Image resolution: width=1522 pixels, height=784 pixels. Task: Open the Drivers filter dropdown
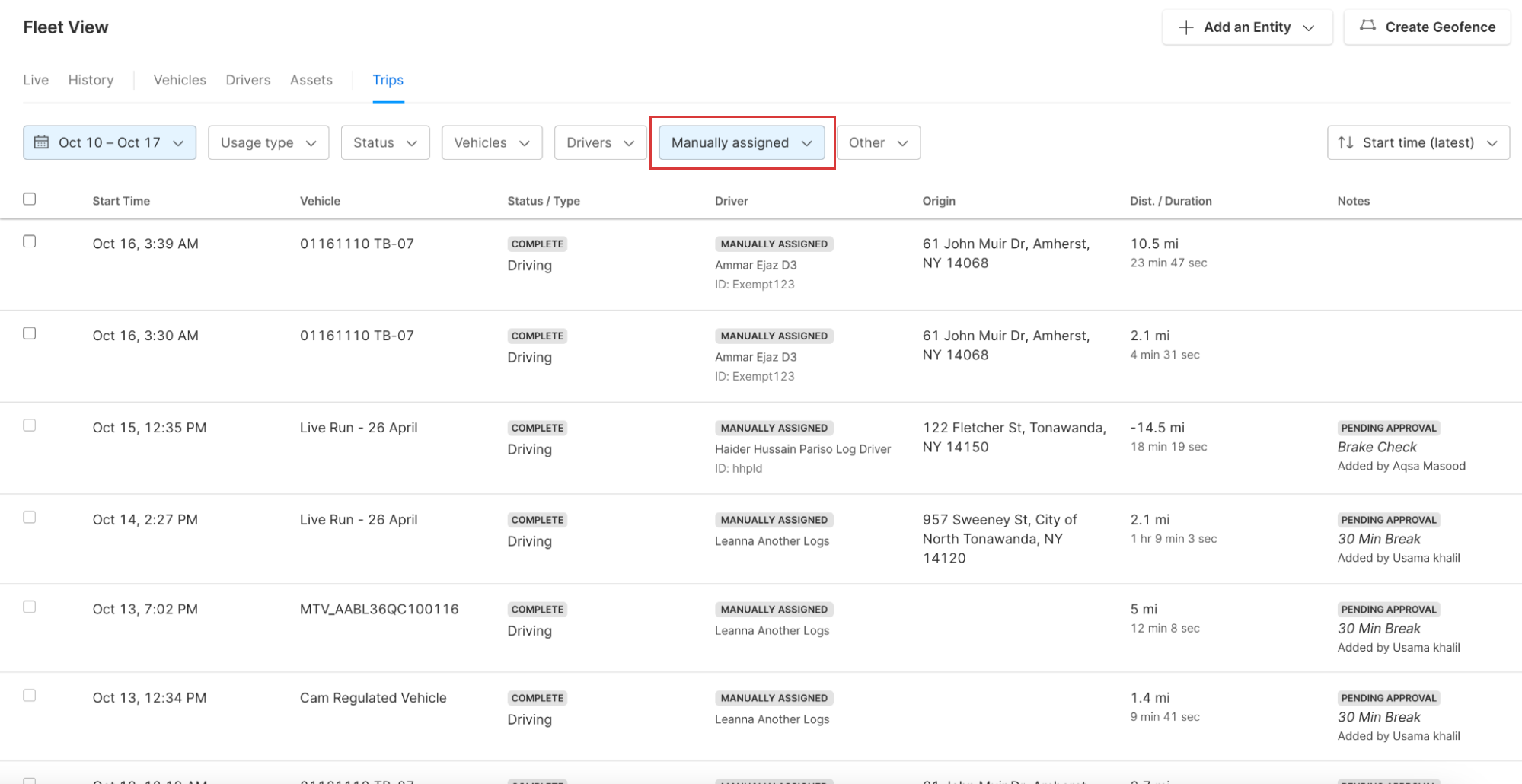[601, 142]
